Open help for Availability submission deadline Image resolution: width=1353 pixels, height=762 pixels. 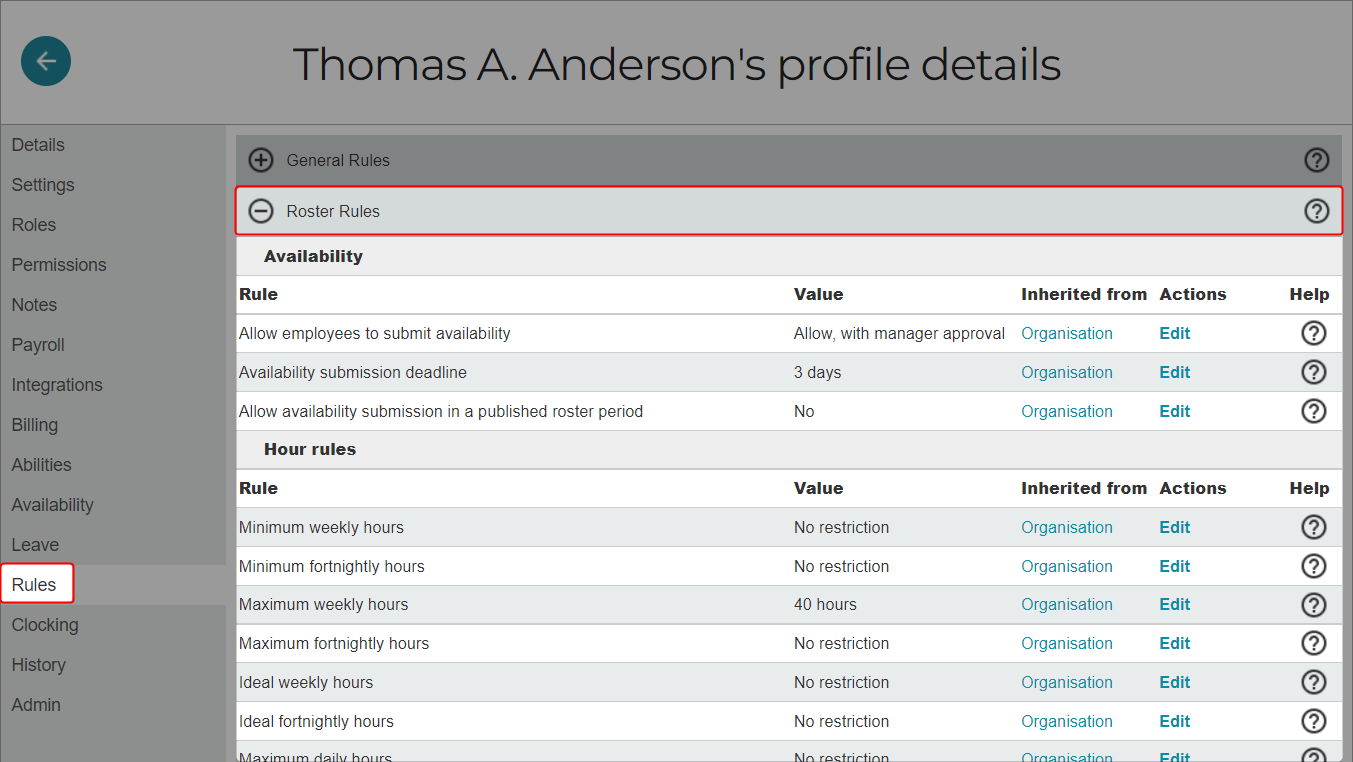pyautogui.click(x=1314, y=372)
